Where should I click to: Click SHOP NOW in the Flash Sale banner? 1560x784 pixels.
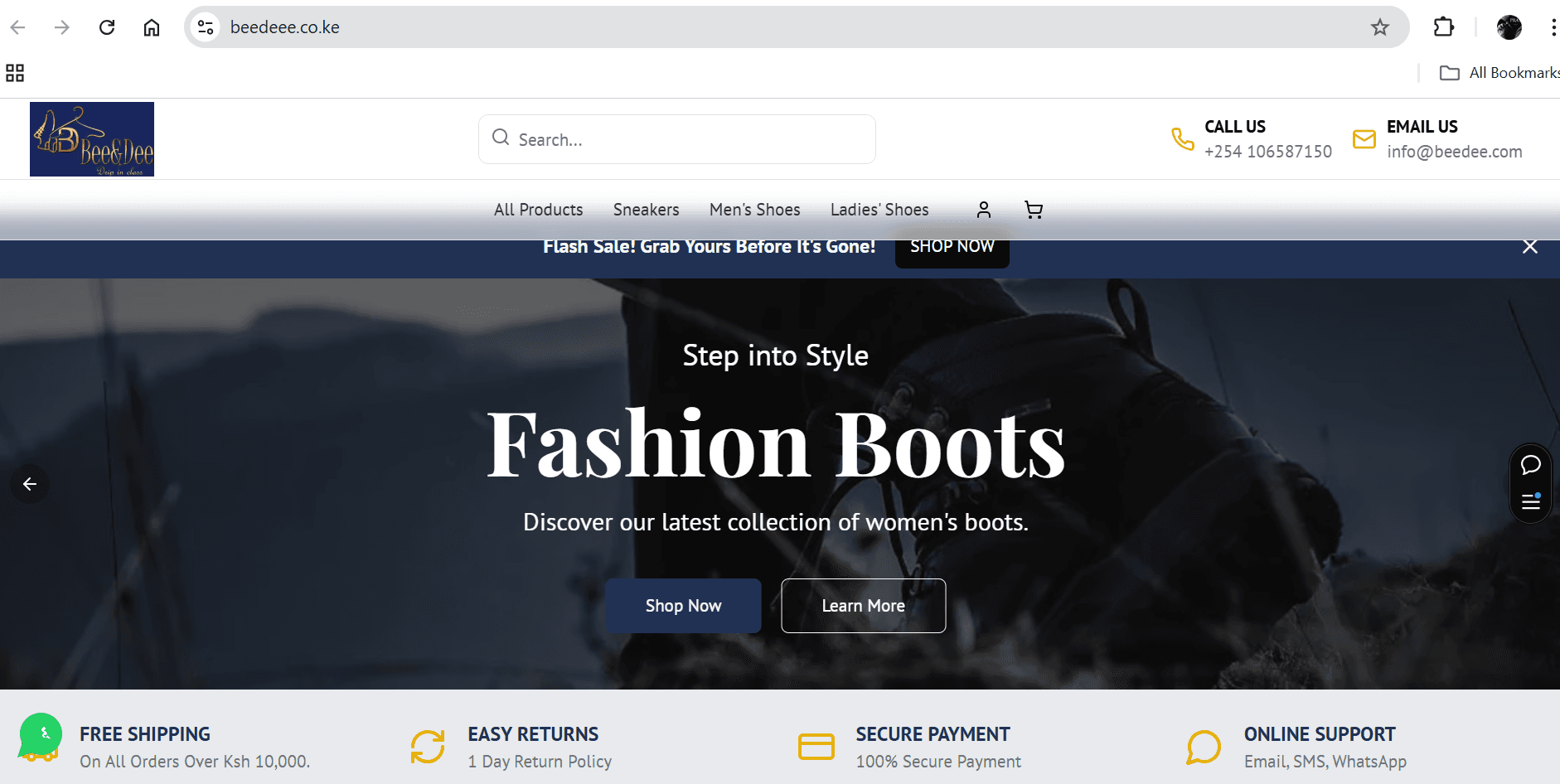click(952, 248)
